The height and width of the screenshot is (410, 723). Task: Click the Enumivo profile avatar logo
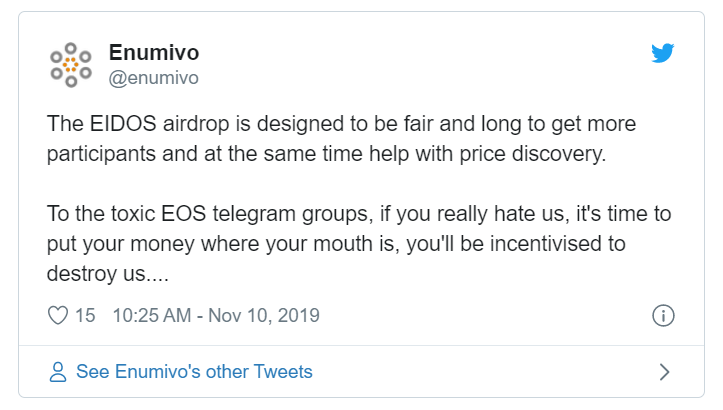point(71,64)
